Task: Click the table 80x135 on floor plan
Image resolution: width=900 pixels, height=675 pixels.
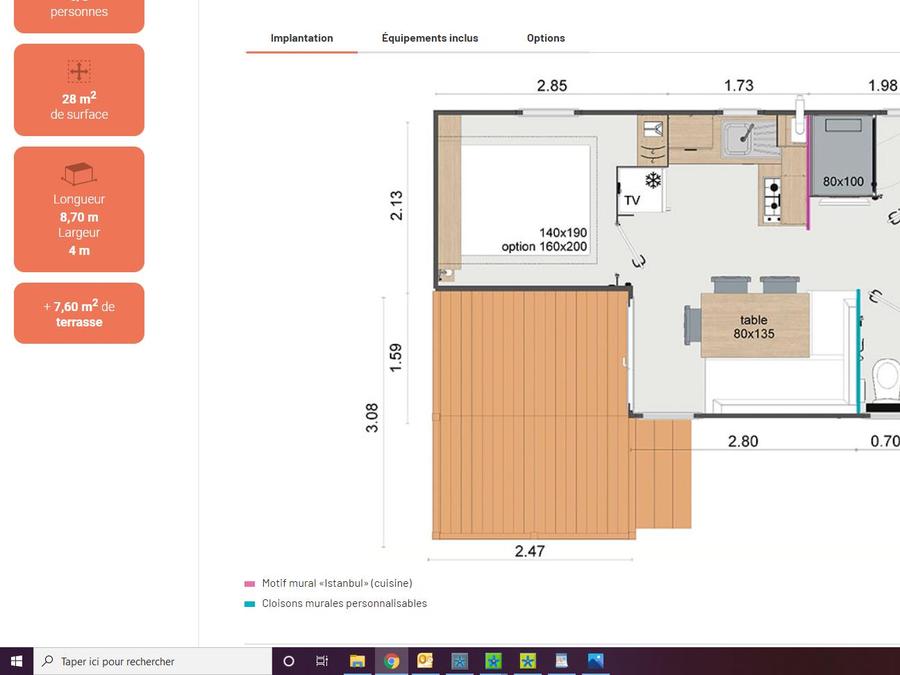Action: [754, 325]
